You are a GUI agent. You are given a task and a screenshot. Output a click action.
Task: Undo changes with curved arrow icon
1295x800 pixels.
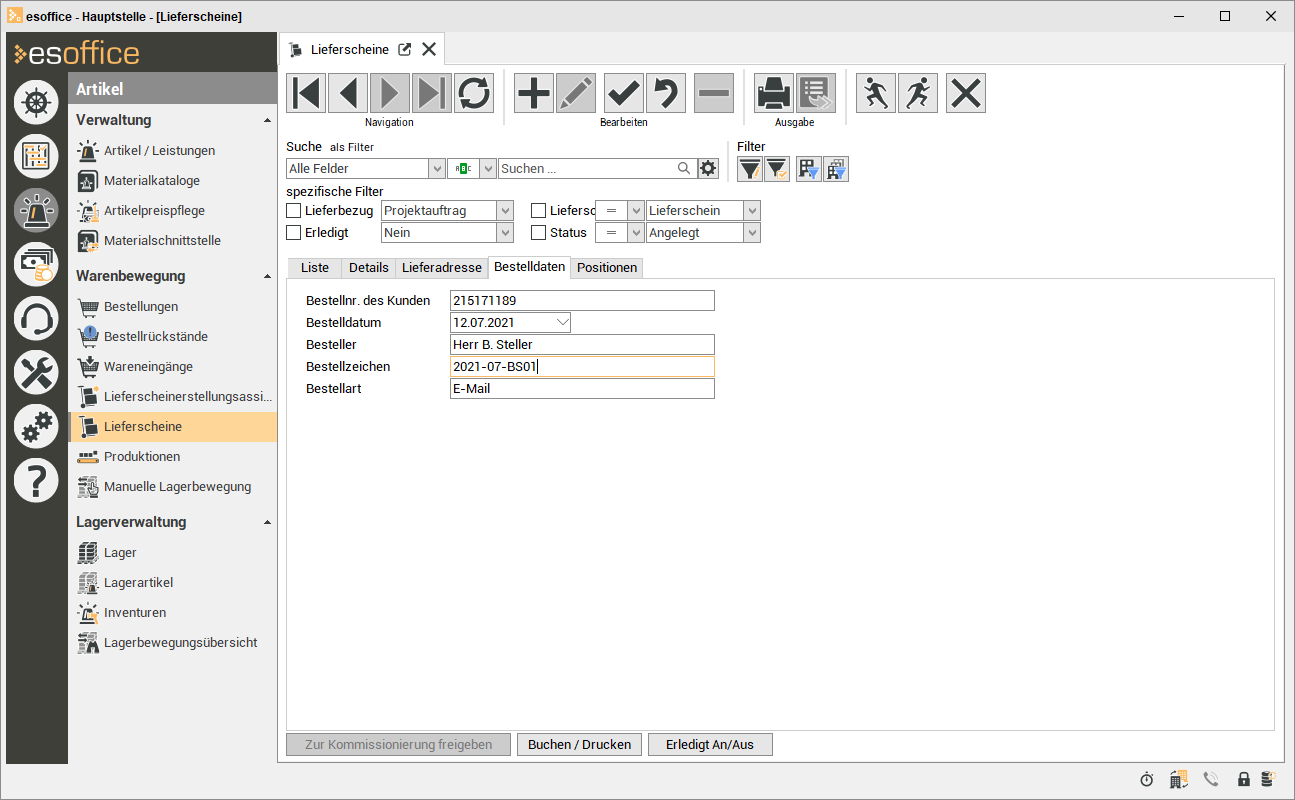[x=666, y=93]
